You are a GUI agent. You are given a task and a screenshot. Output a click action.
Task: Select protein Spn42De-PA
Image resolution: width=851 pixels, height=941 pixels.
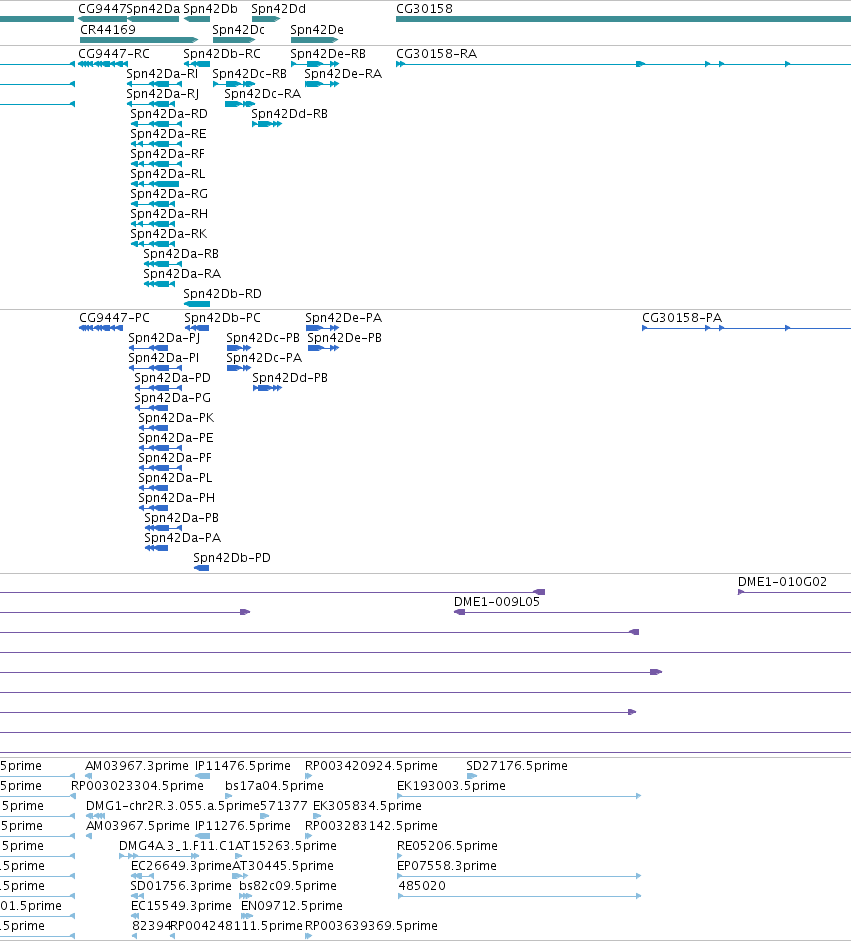click(x=344, y=317)
